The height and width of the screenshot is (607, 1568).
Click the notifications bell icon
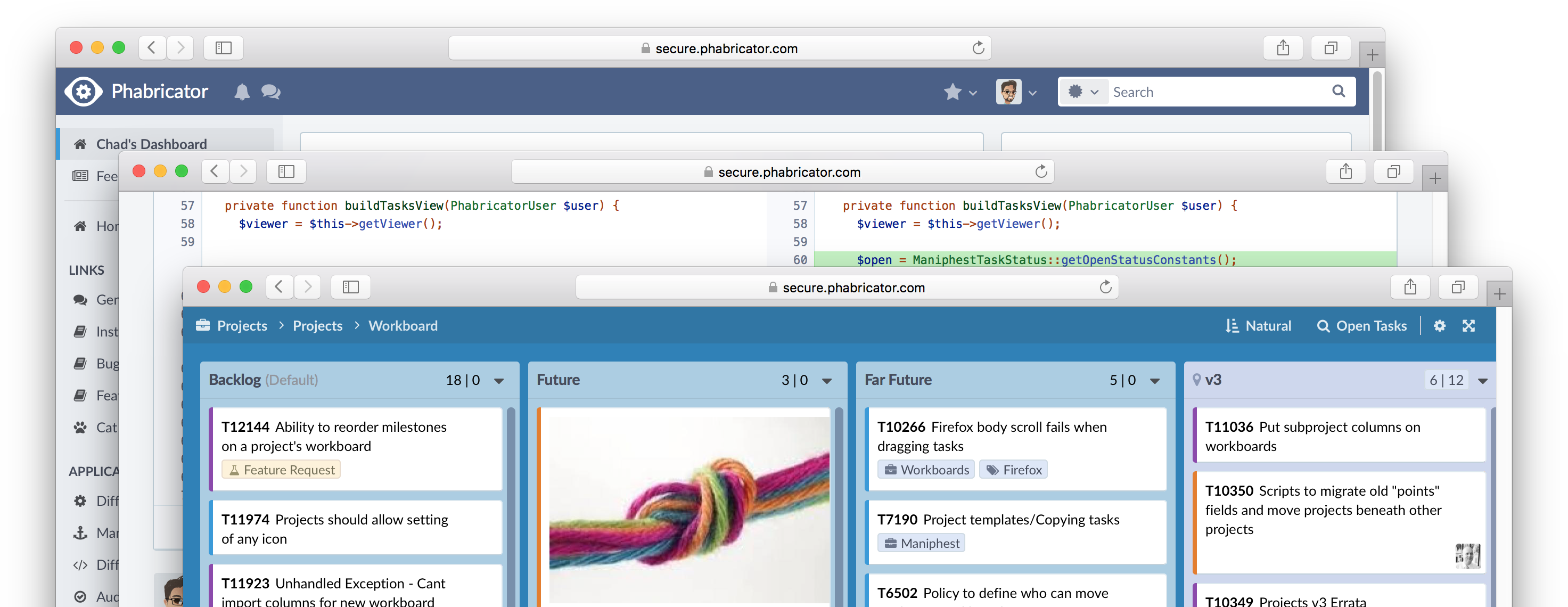click(x=242, y=92)
